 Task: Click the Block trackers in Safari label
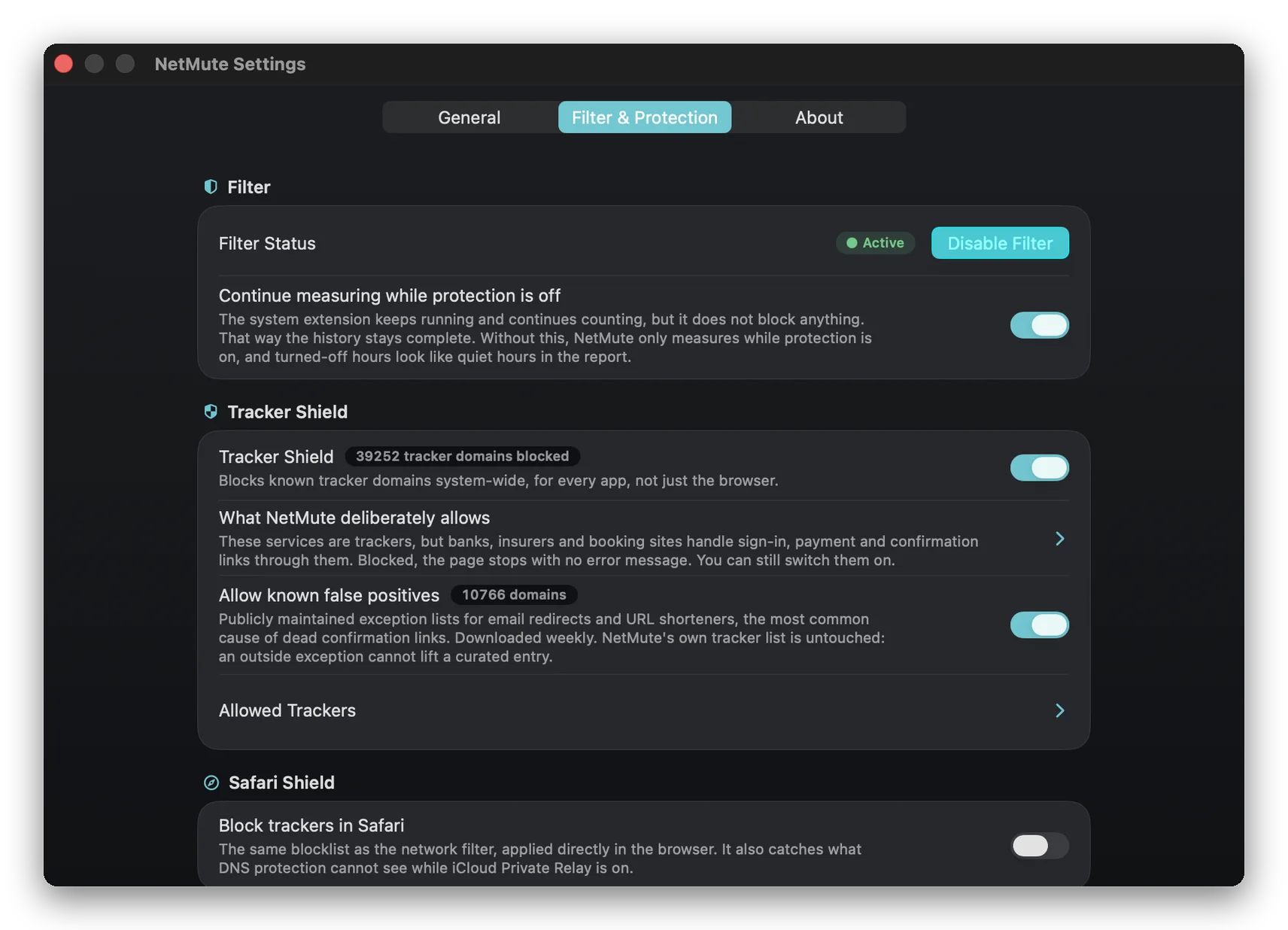pyautogui.click(x=311, y=825)
